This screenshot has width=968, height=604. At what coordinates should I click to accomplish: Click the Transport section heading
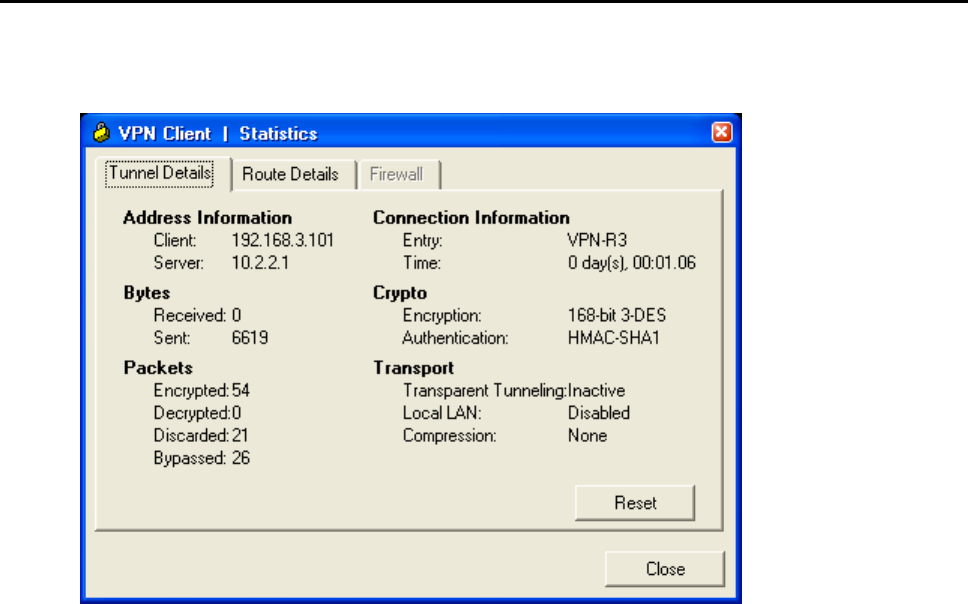414,368
